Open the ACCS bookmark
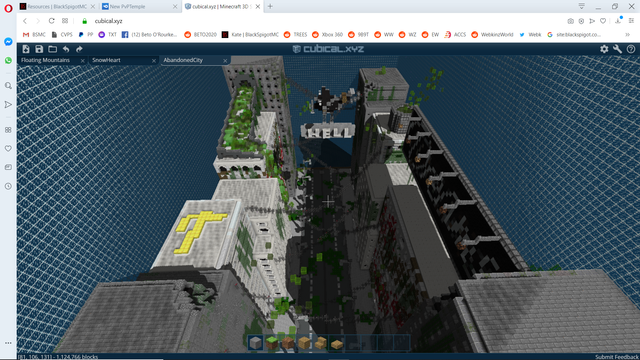 [x=455, y=35]
